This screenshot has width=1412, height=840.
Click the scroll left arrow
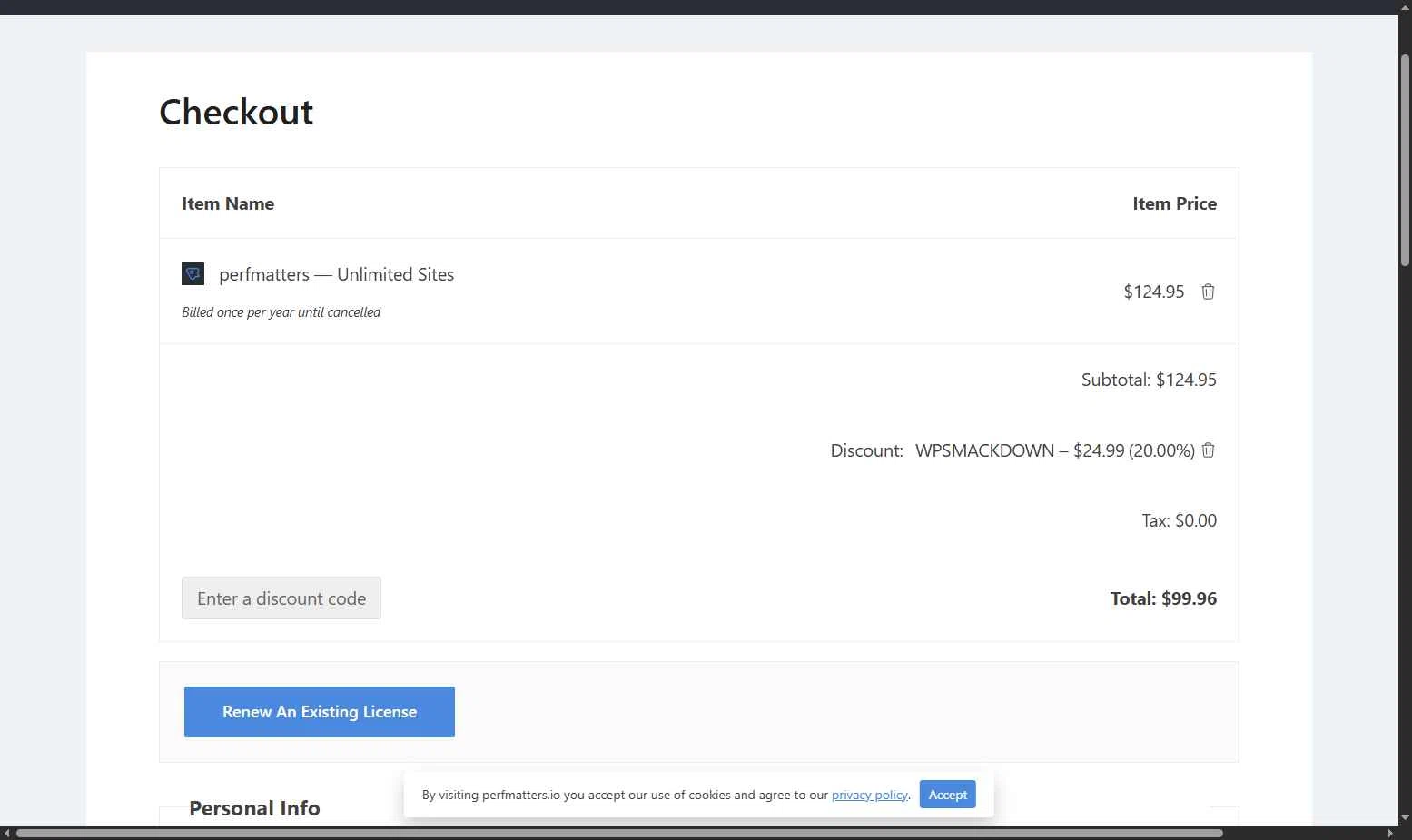tap(6, 833)
